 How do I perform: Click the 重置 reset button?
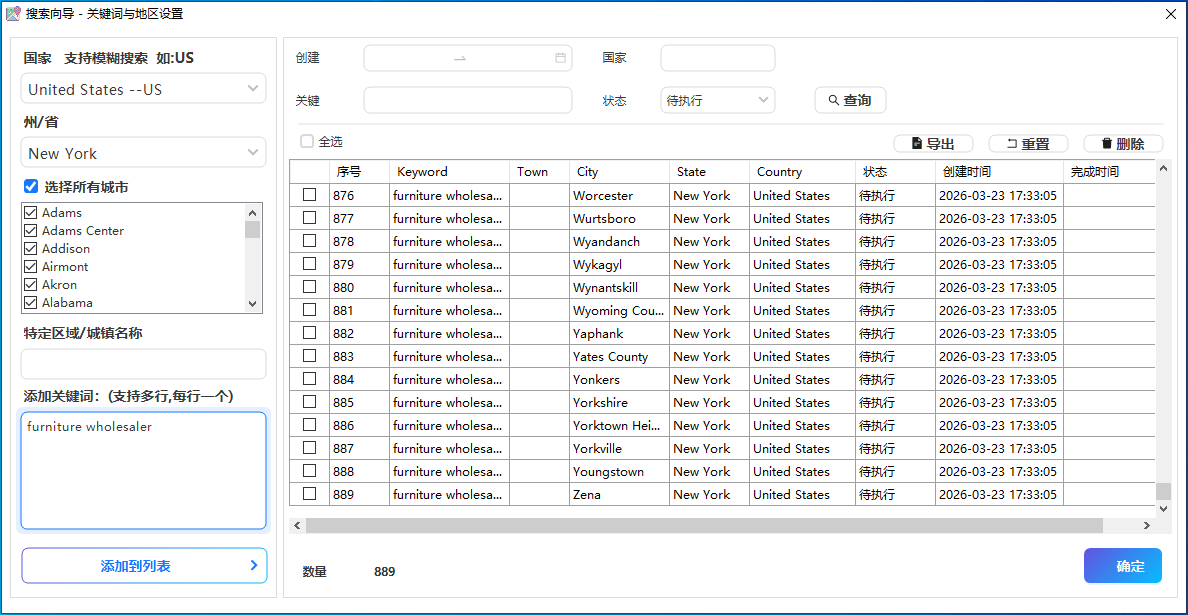tap(1028, 144)
